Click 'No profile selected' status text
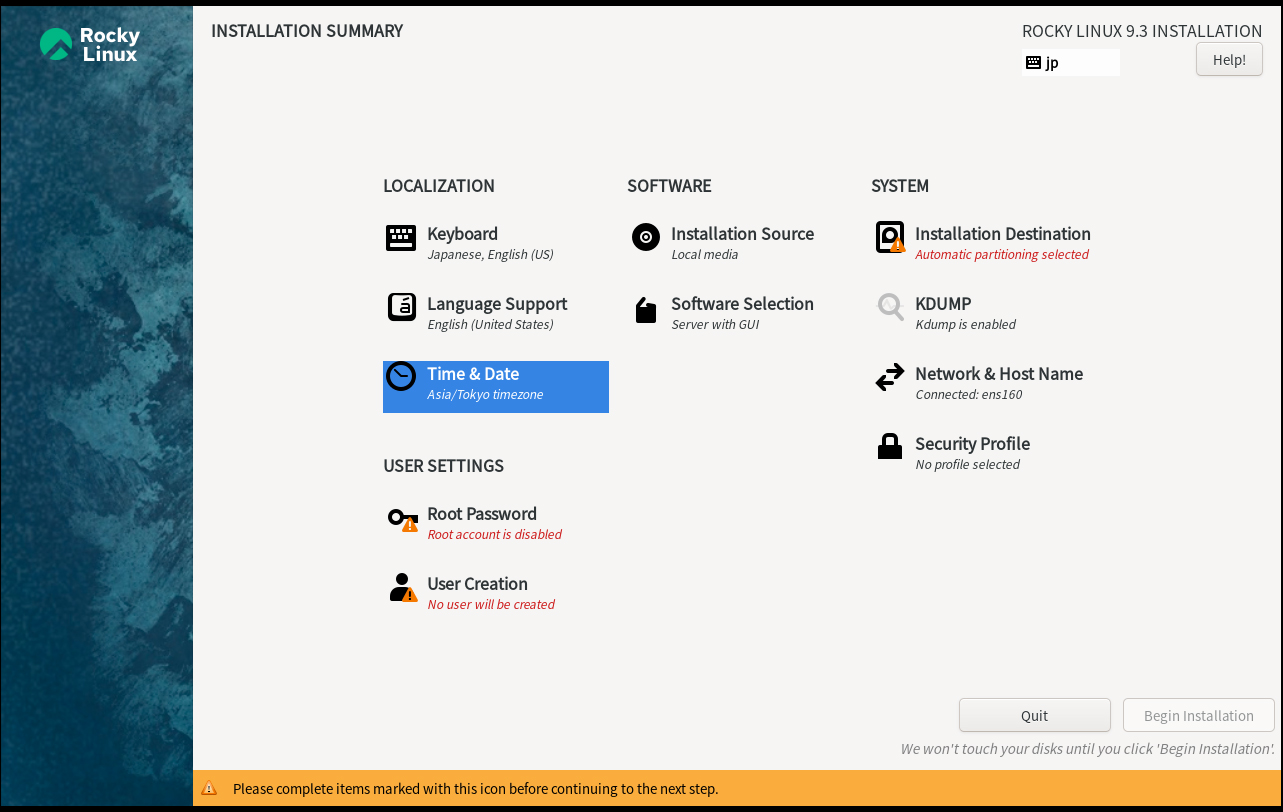This screenshot has width=1283, height=812. [967, 465]
